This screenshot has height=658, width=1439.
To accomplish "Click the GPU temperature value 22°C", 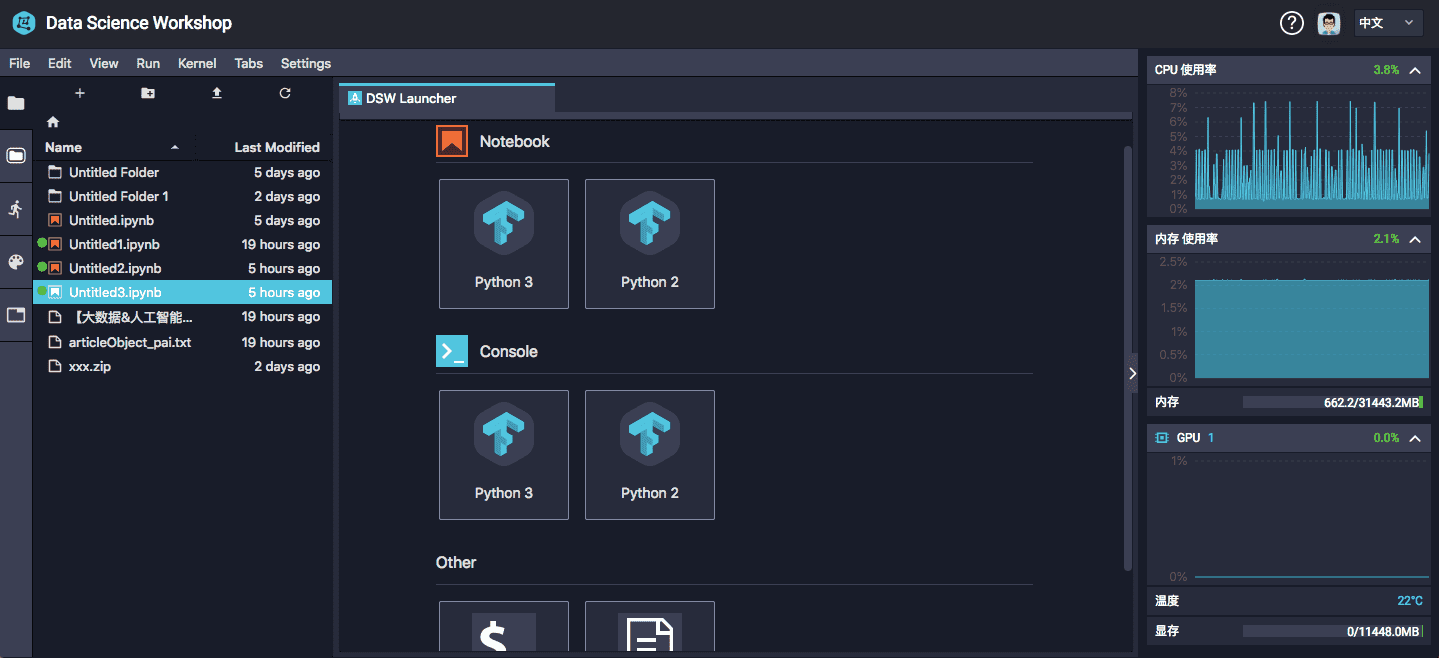I will pyautogui.click(x=1410, y=601).
